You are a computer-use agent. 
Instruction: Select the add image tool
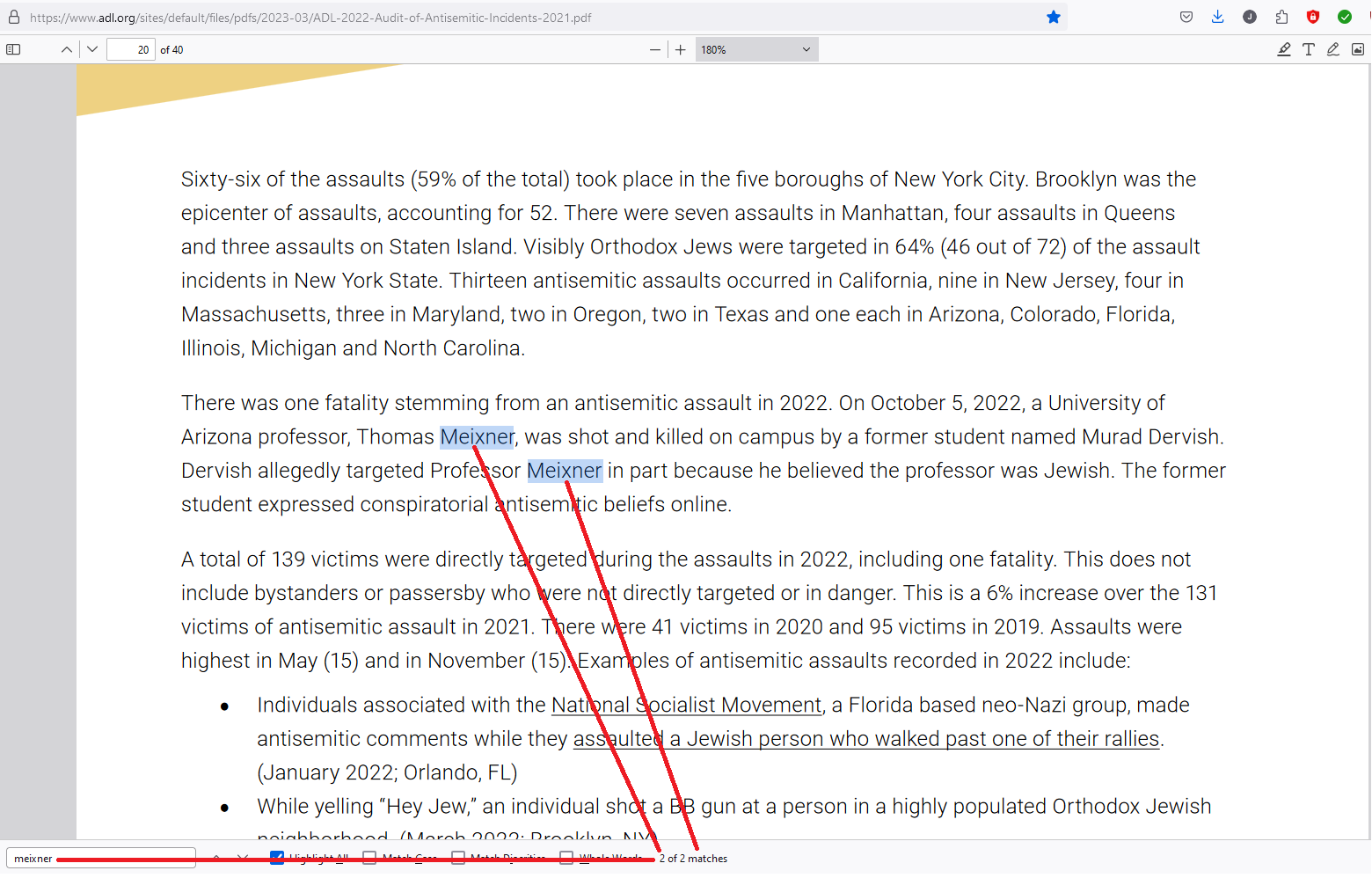click(x=1358, y=50)
